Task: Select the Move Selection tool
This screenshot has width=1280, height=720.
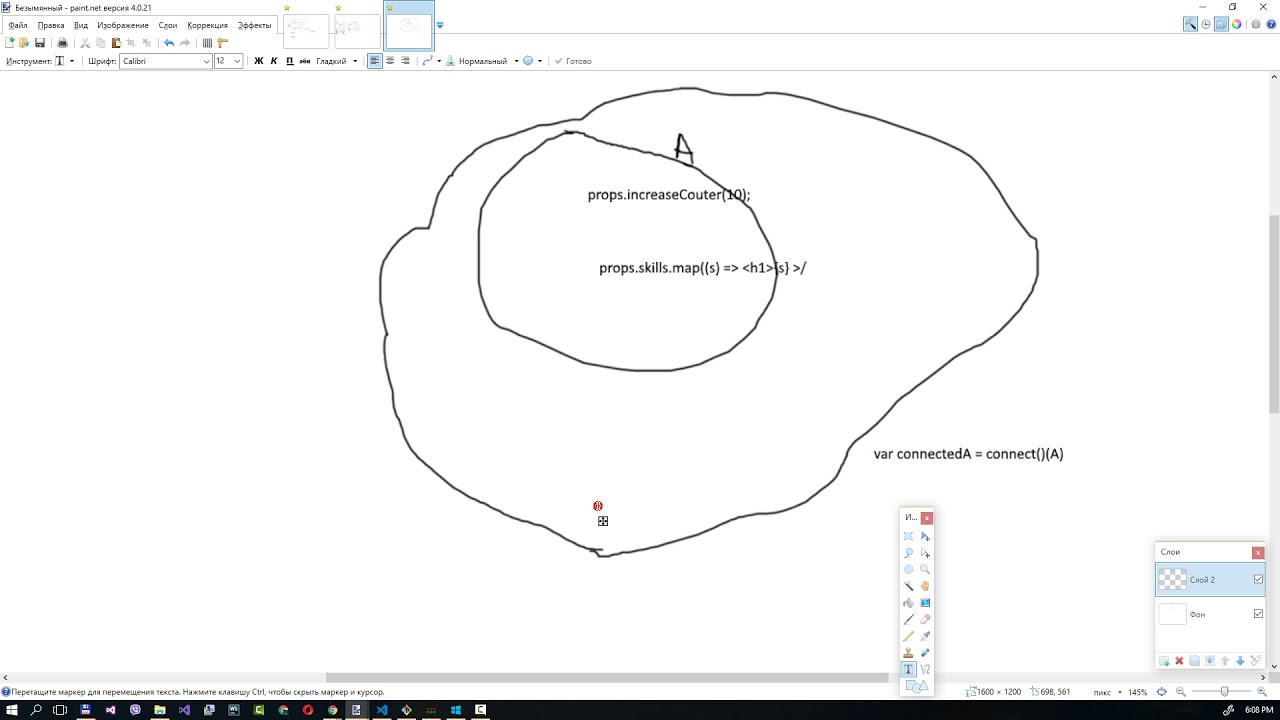Action: click(x=925, y=553)
